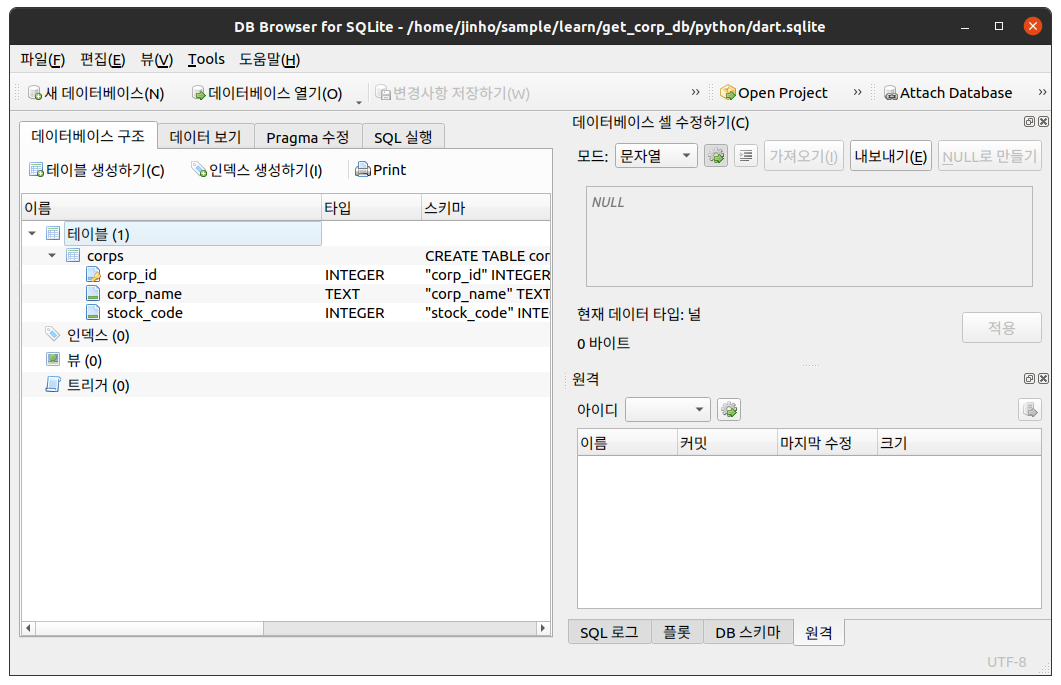The width and height of the screenshot is (1061, 685).
Task: Click the 이름 column header in structure tree
Action: pyautogui.click(x=172, y=208)
